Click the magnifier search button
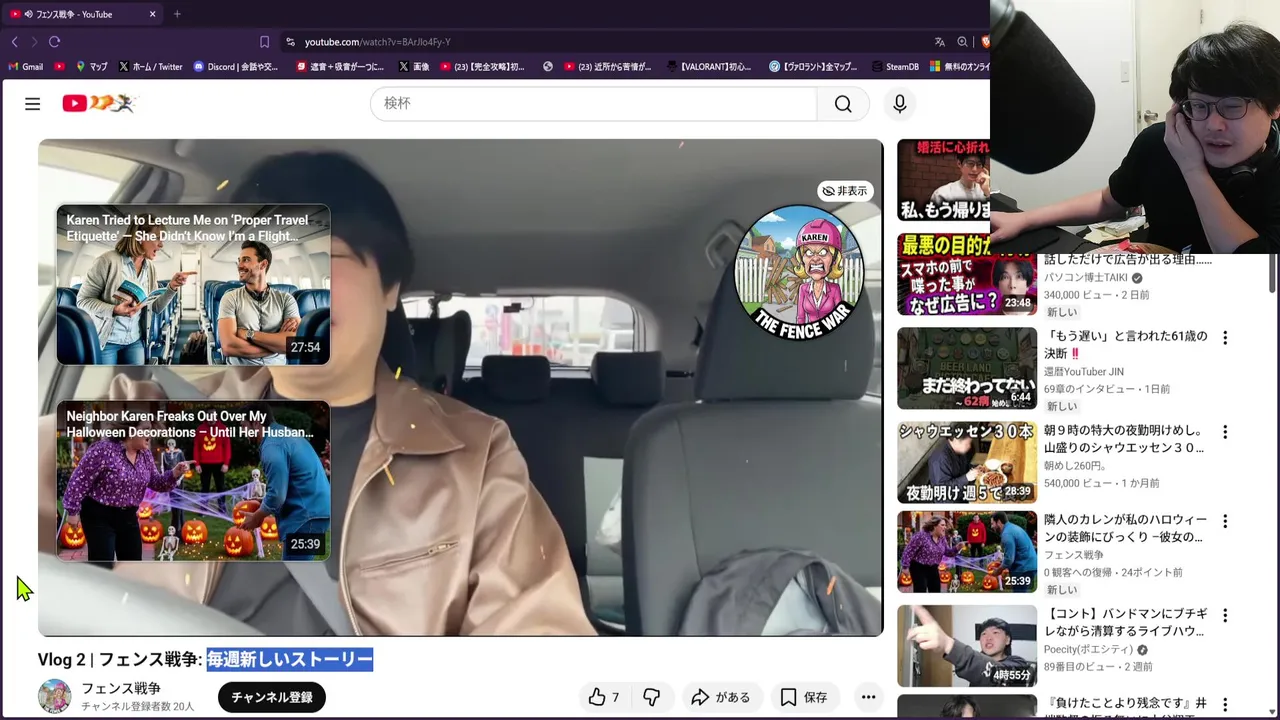 point(843,104)
